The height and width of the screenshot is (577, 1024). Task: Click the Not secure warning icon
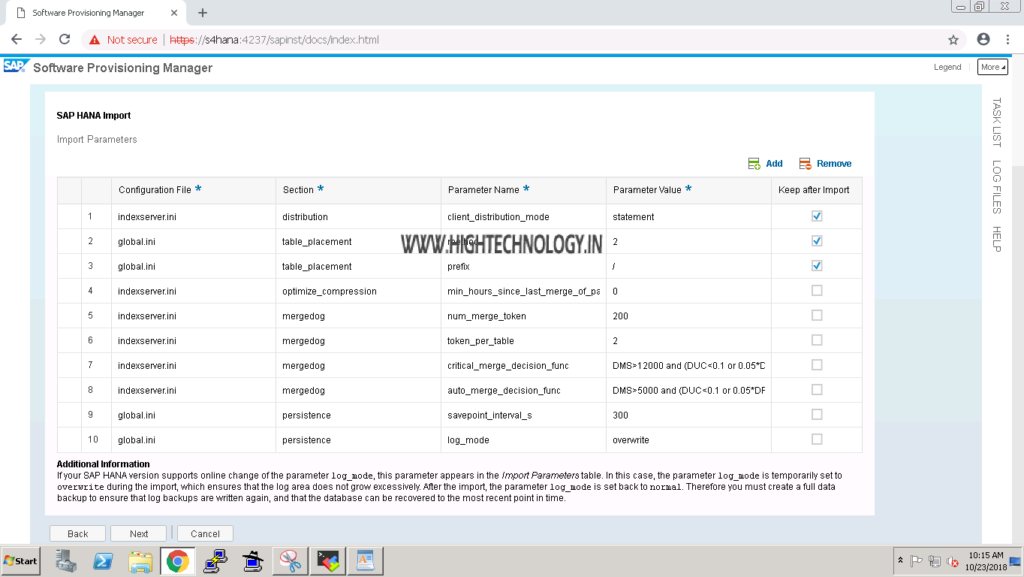[x=95, y=40]
